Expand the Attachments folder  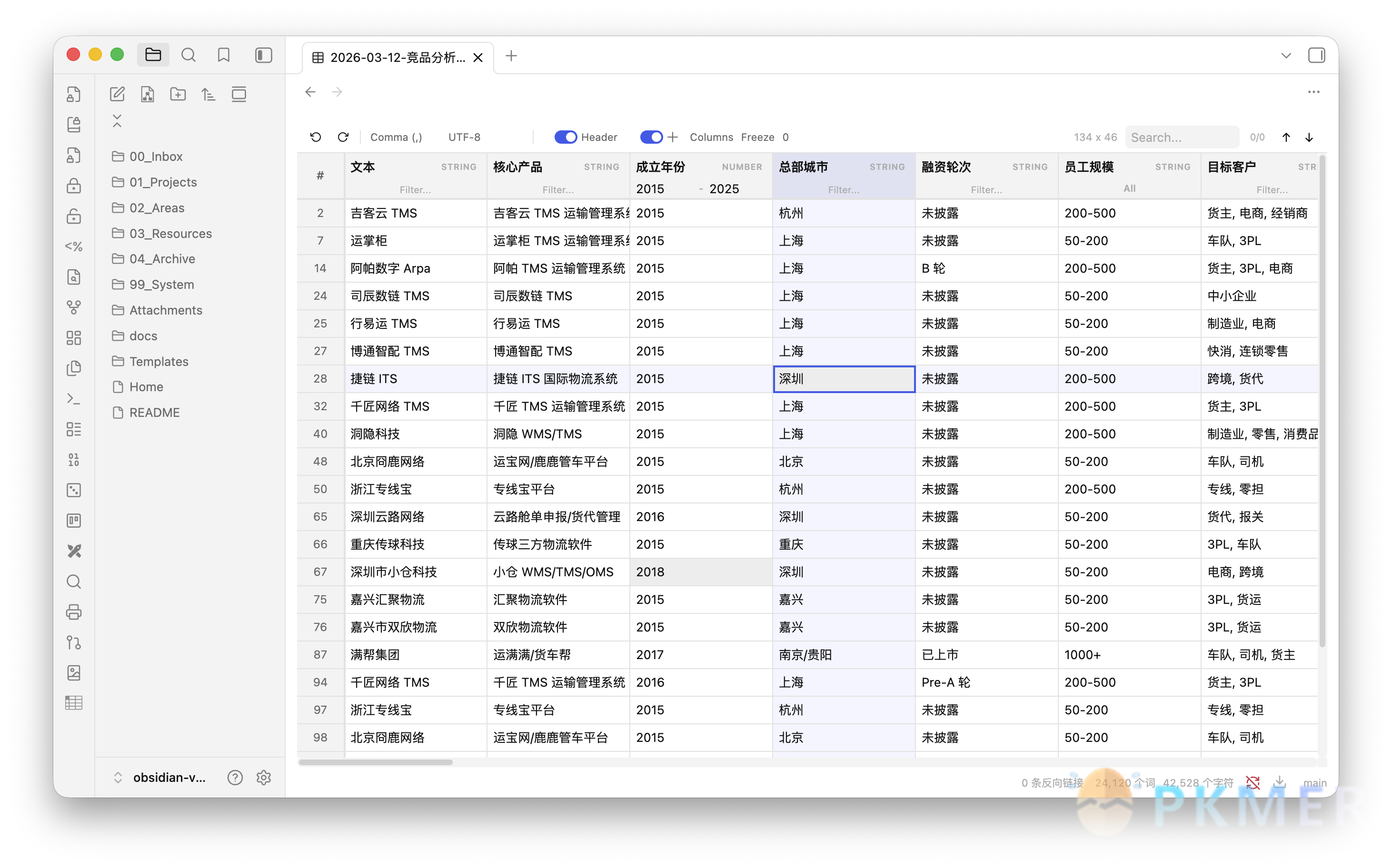coord(165,310)
